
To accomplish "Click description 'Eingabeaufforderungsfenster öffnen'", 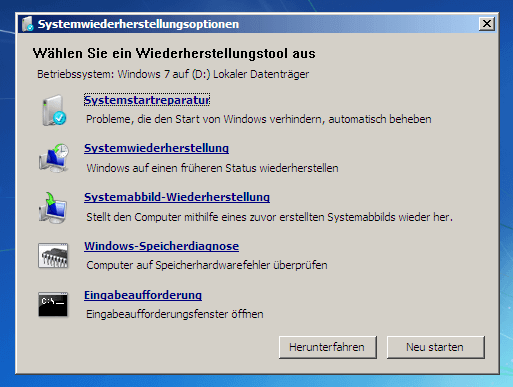I will (x=175, y=314).
